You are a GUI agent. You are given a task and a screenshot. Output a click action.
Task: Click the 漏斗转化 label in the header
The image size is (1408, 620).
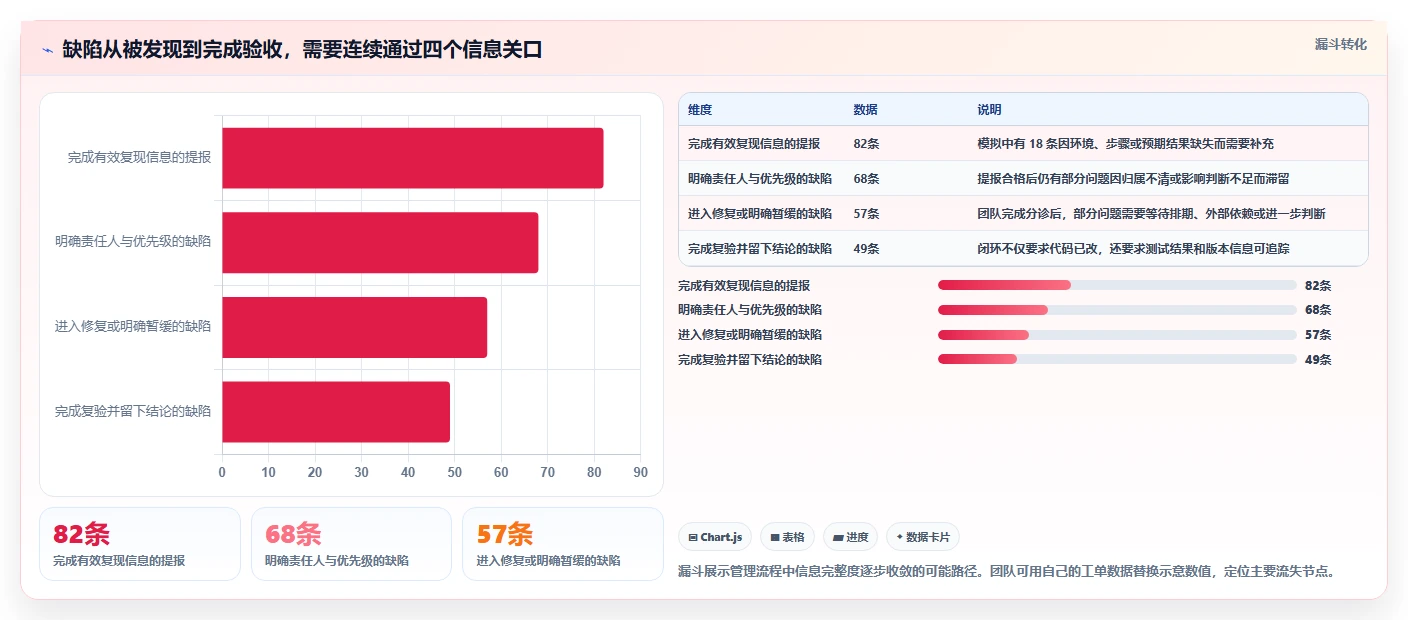click(x=1340, y=44)
